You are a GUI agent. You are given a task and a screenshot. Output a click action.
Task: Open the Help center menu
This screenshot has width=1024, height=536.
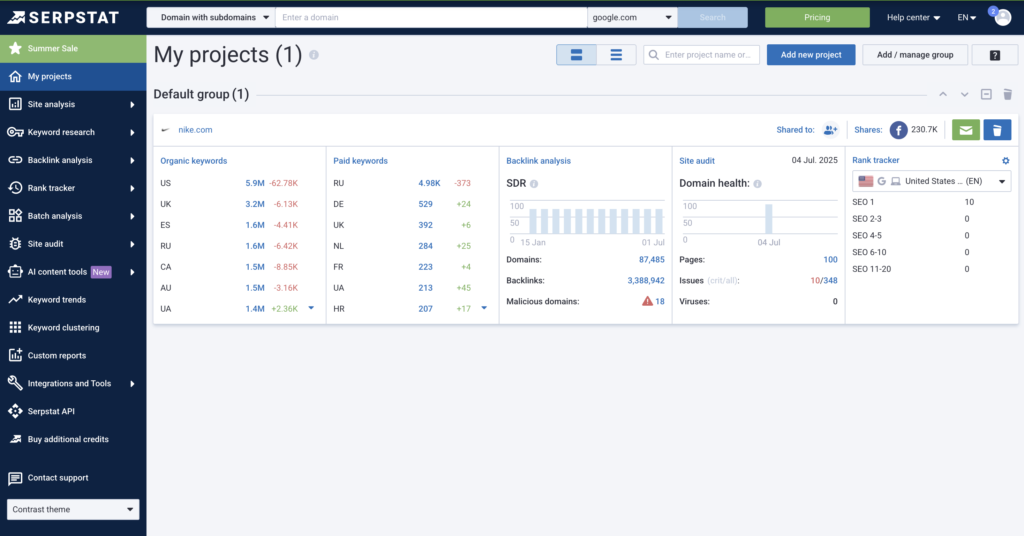(913, 18)
